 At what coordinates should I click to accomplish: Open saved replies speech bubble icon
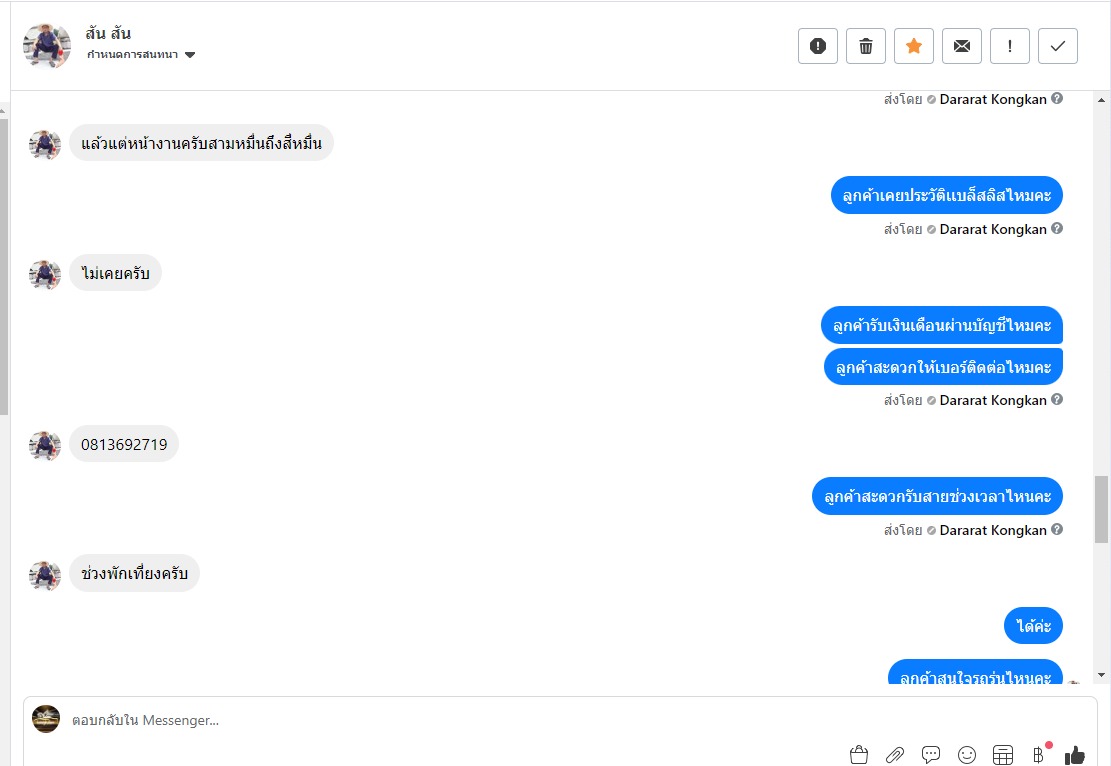pos(931,755)
